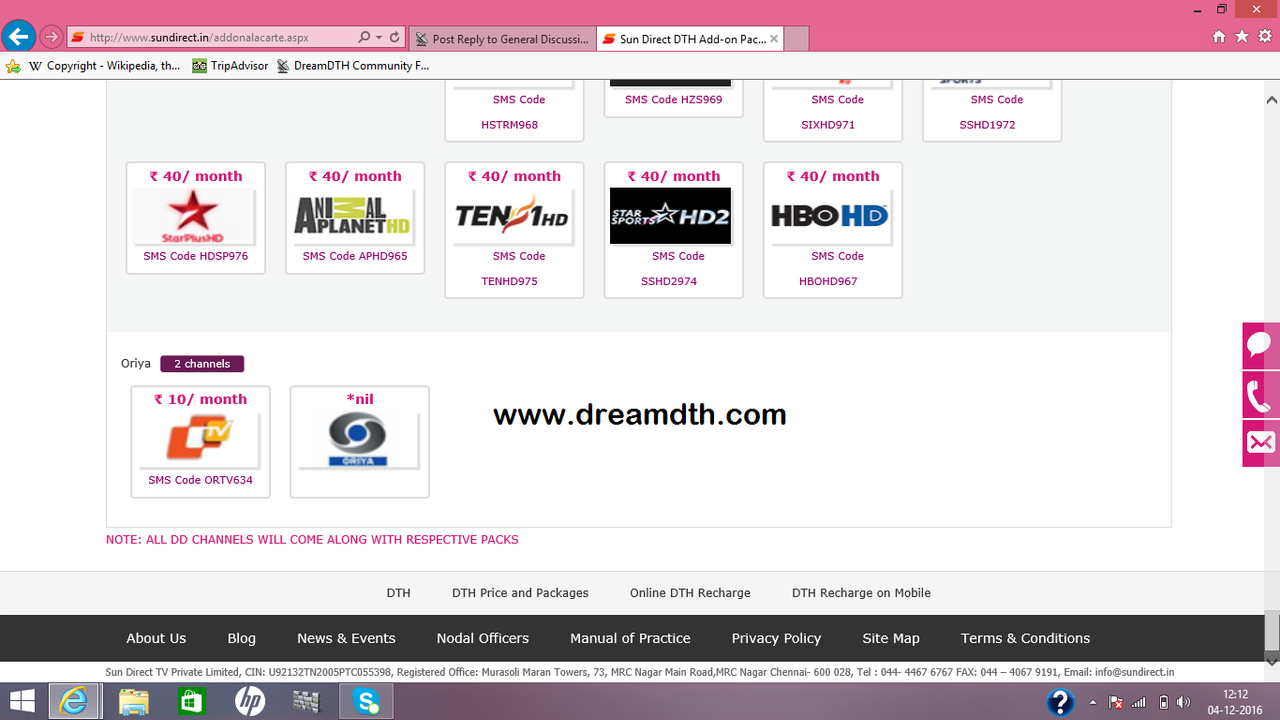Open Manual of Practice in footer menu
Image resolution: width=1280 pixels, height=720 pixels.
(x=630, y=638)
